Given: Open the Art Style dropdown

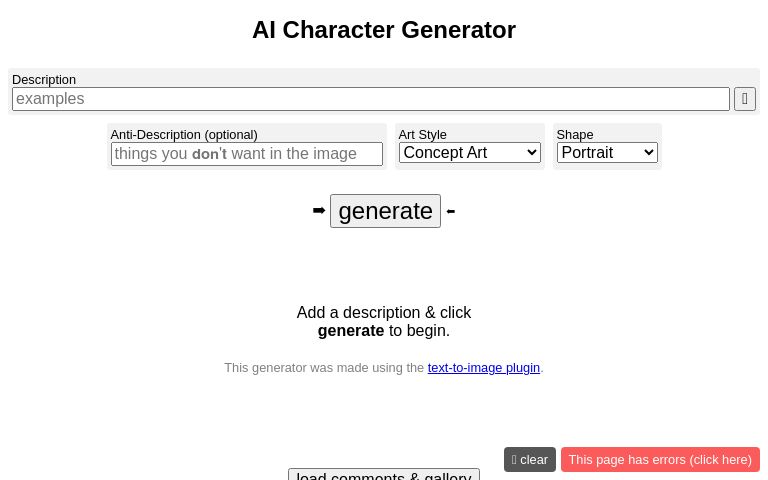Looking at the screenshot, I should [x=469, y=153].
